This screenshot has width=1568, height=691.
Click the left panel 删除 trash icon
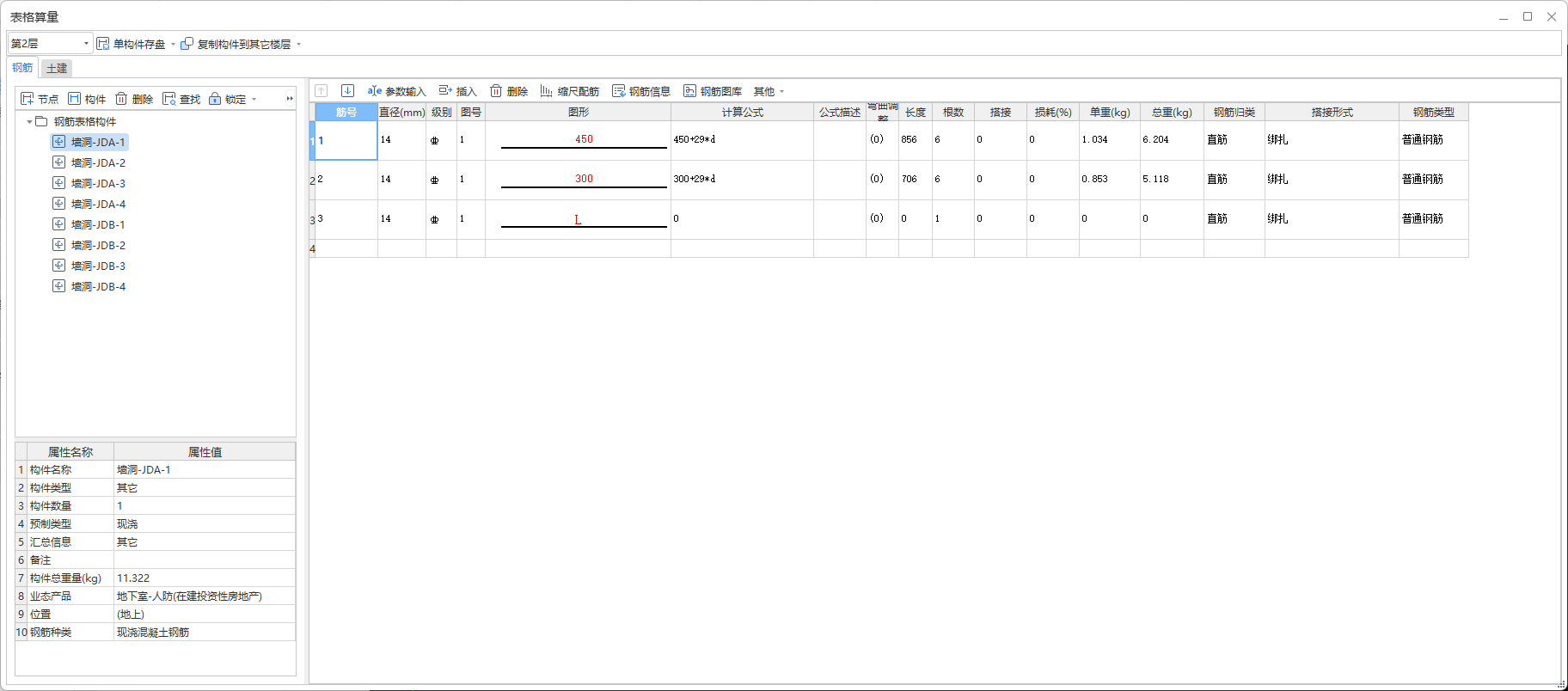coord(121,99)
